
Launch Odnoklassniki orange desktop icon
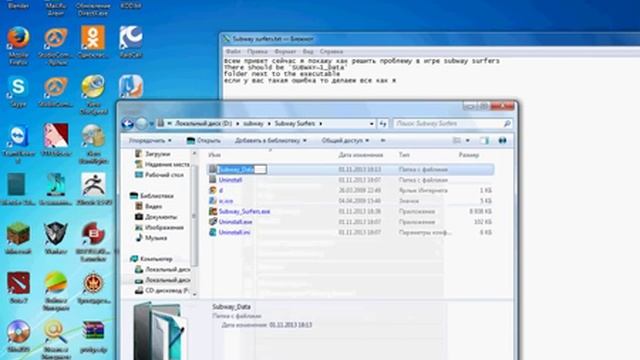pyautogui.click(x=93, y=42)
